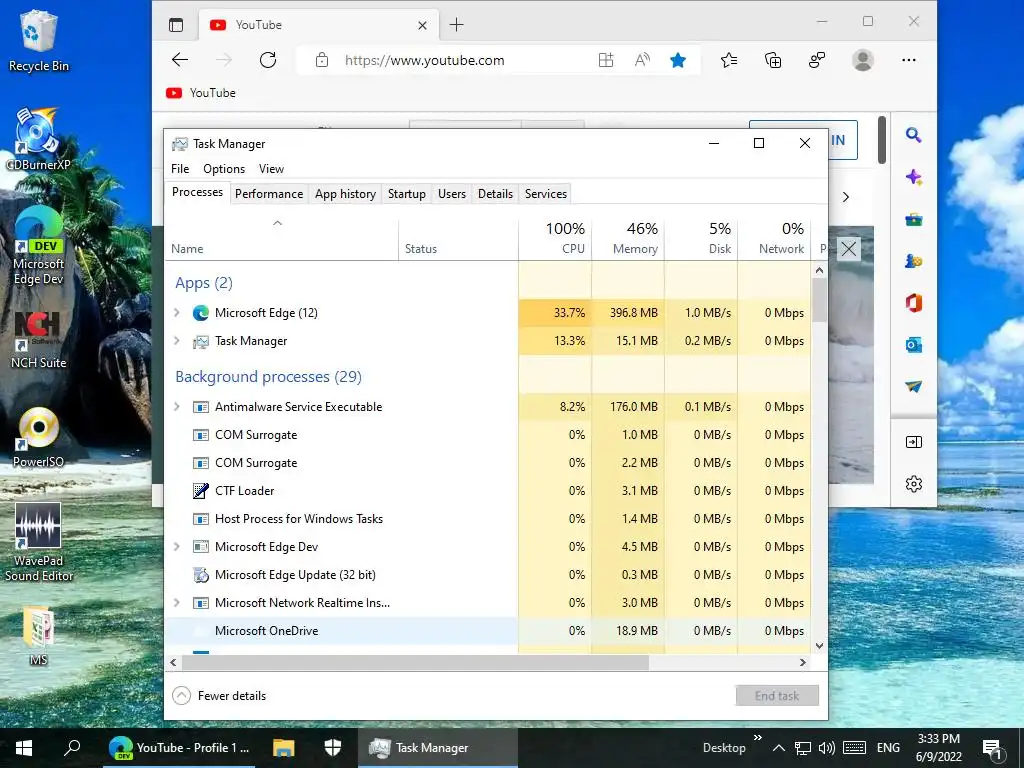This screenshot has height=768, width=1024.
Task: Open the Edge sidebar Tools briefcase icon
Action: click(x=914, y=219)
